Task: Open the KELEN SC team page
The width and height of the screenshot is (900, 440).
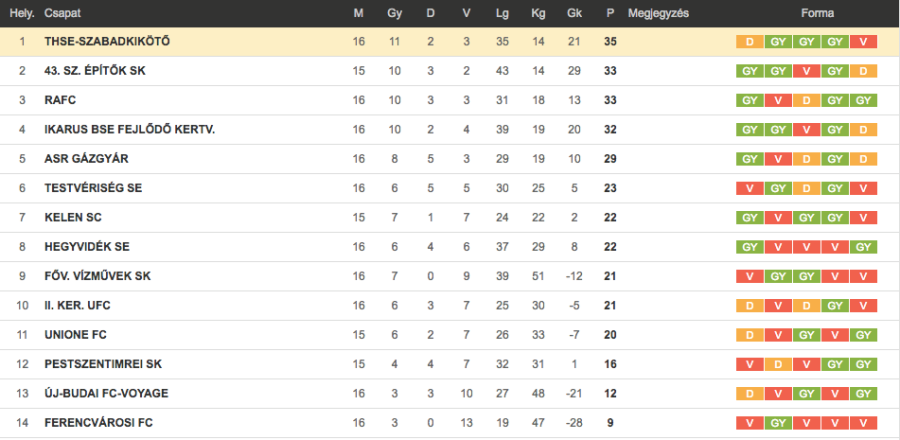Action: [x=73, y=218]
